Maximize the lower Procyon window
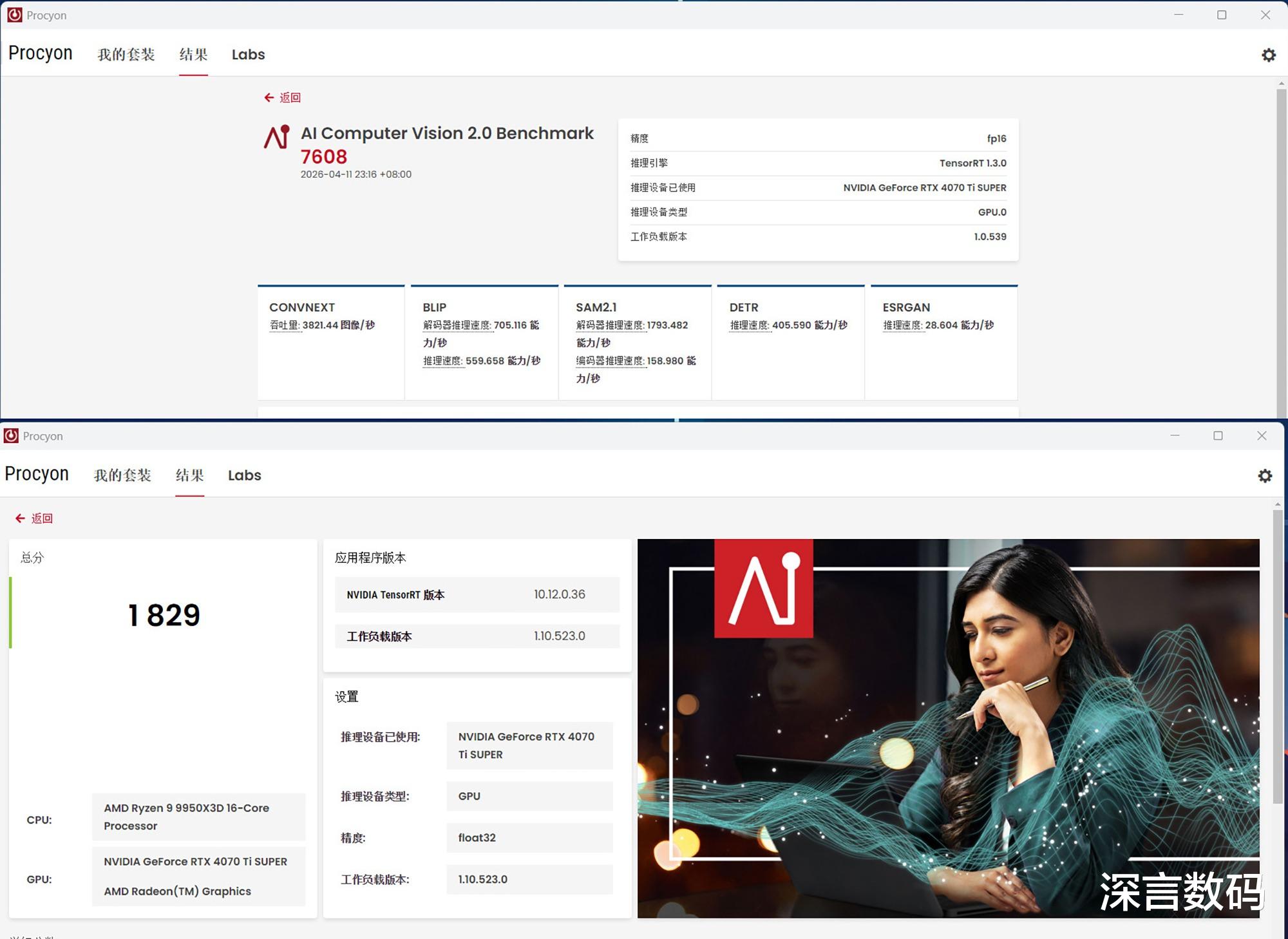 click(x=1218, y=436)
